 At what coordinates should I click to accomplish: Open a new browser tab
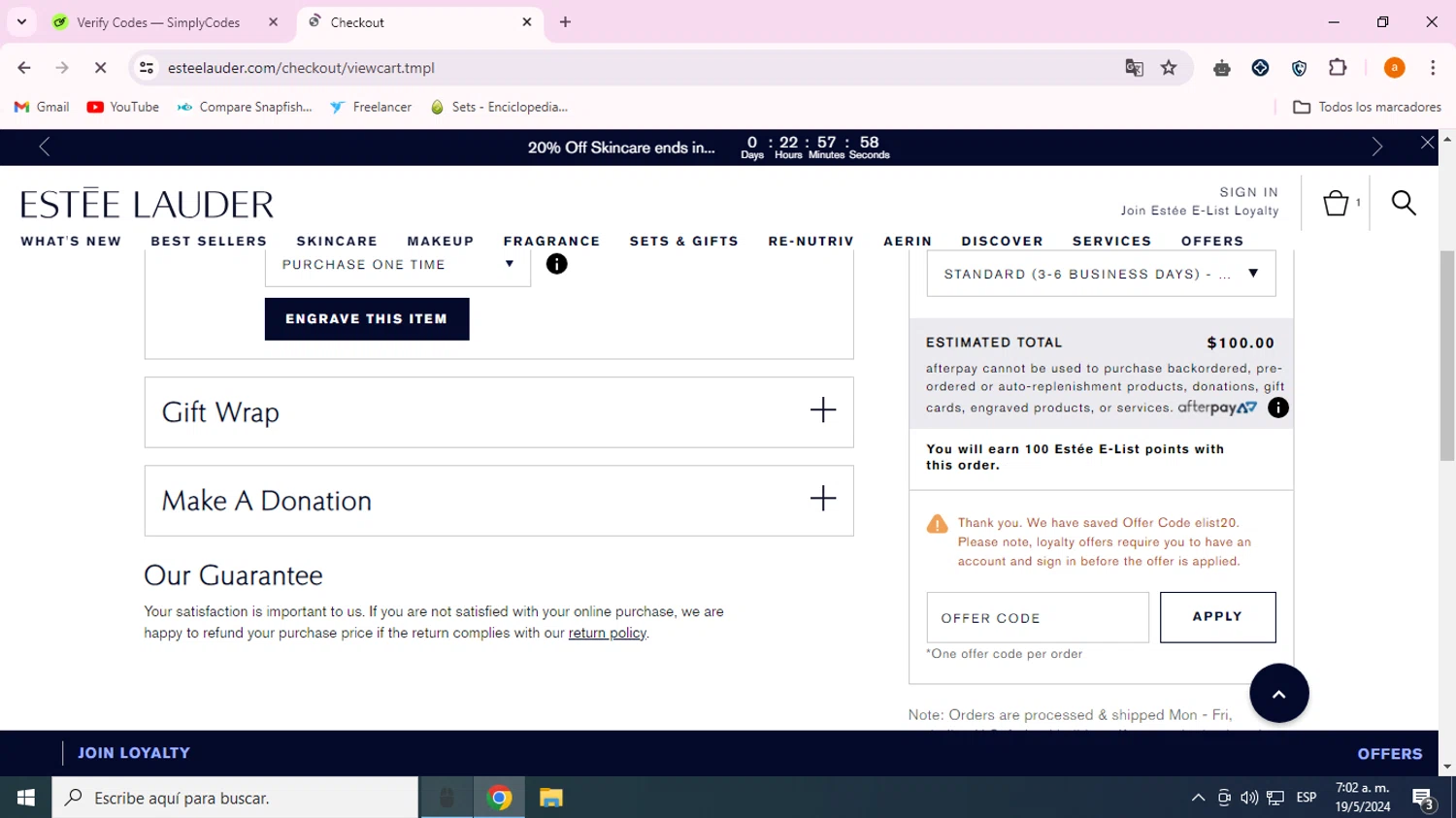point(565,22)
